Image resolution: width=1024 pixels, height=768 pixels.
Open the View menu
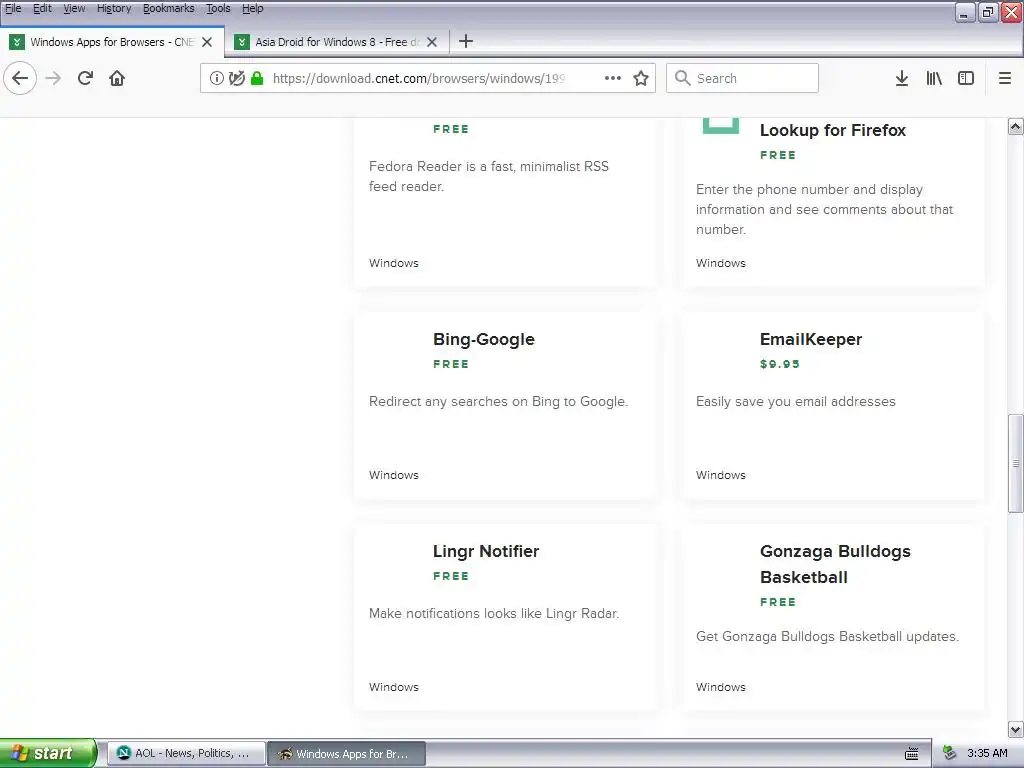tap(74, 8)
